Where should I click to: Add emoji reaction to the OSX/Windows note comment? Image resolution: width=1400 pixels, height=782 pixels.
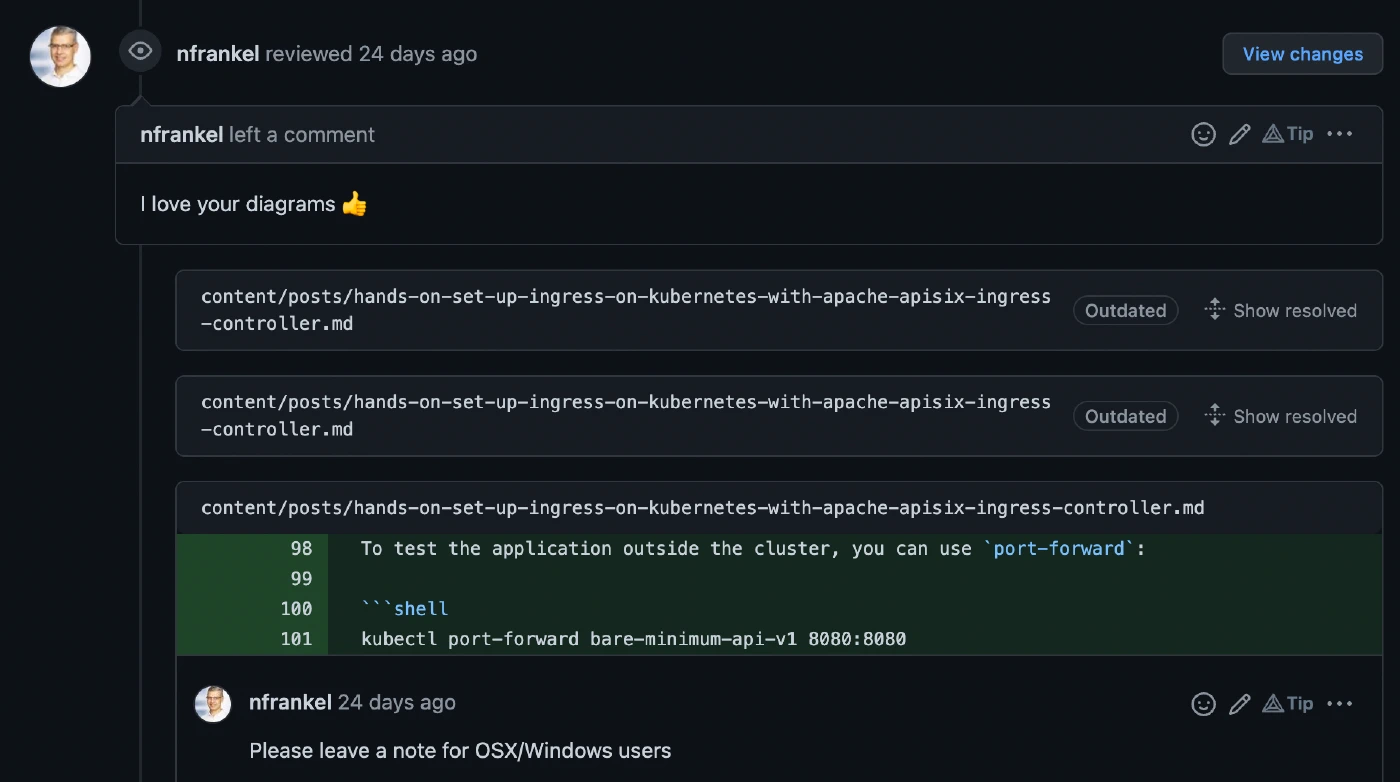click(1204, 704)
